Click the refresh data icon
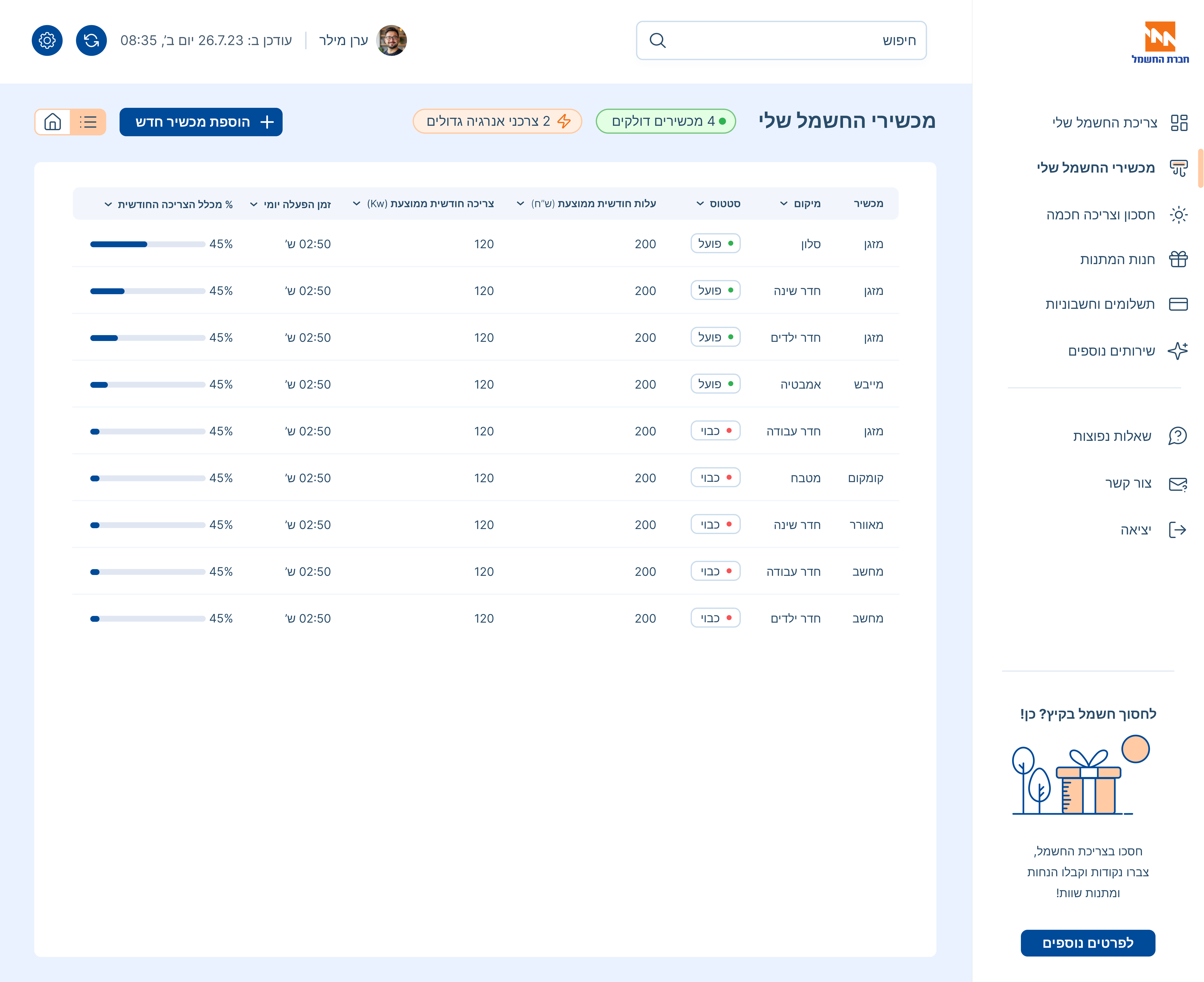1204x982 pixels. pos(91,40)
